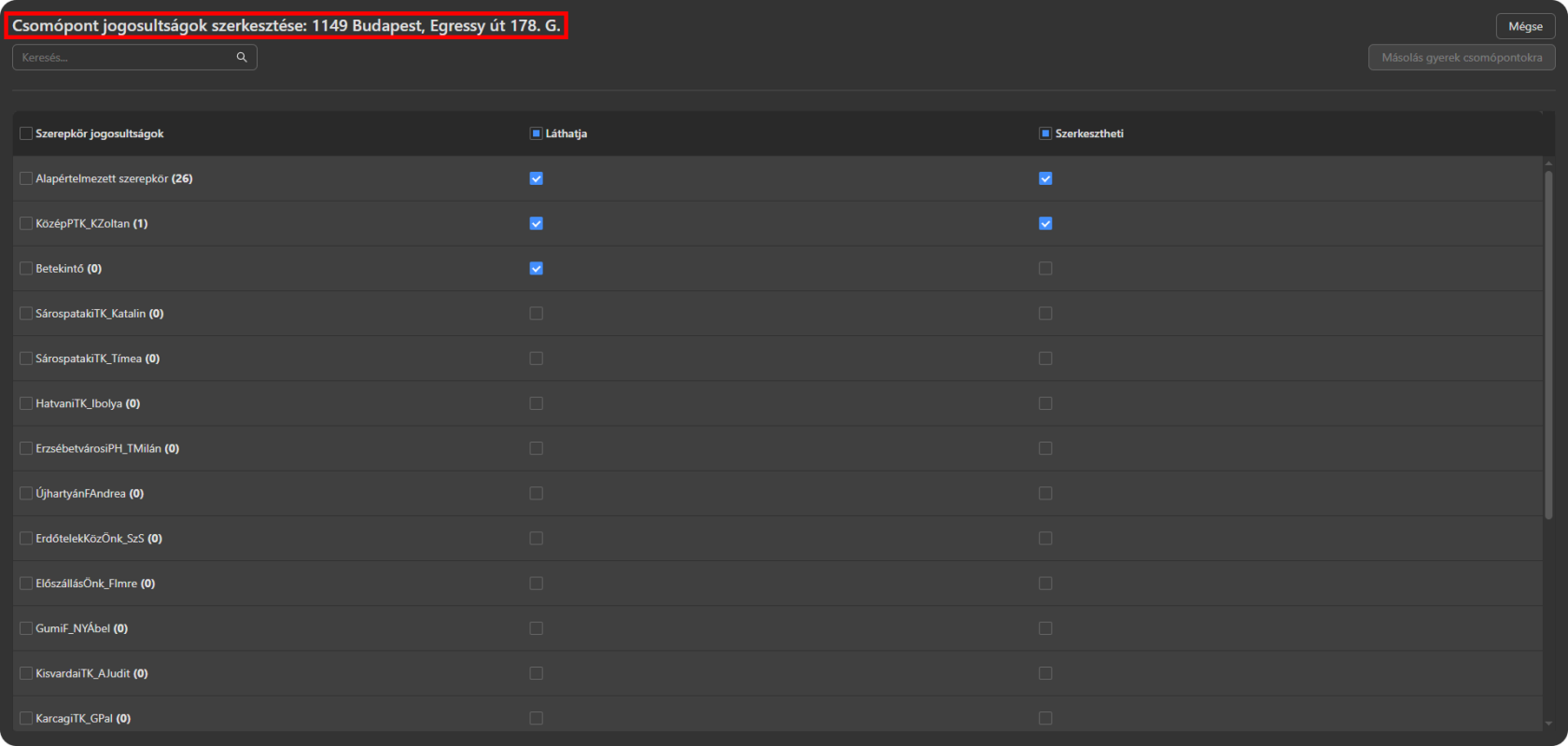This screenshot has height=746, width=1568.
Task: Enable Szerkesztheti for Betekintő role
Action: [x=1045, y=268]
